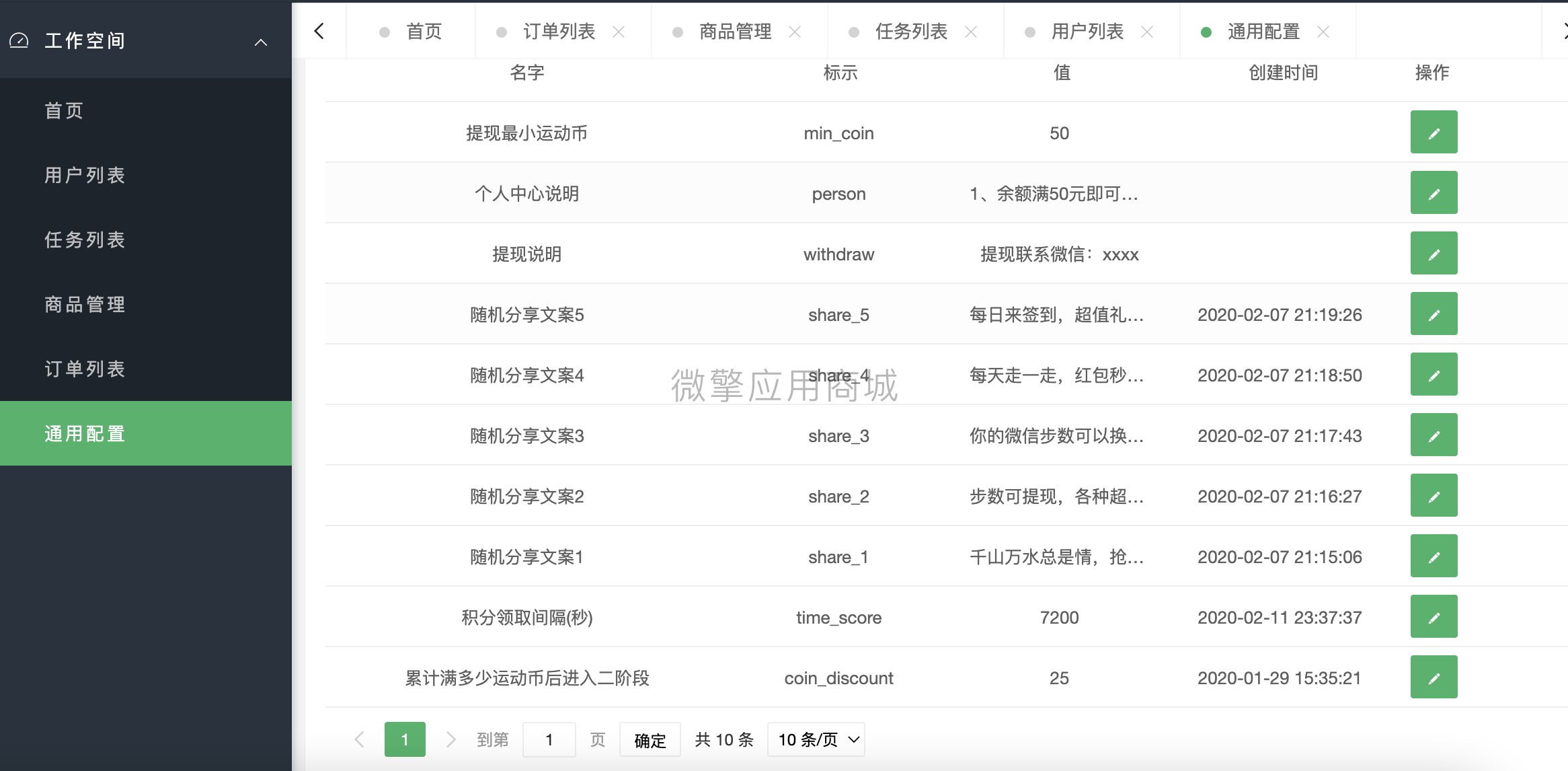The width and height of the screenshot is (1568, 771).
Task: Edit the time_score row with pencil icon
Action: pyautogui.click(x=1434, y=616)
